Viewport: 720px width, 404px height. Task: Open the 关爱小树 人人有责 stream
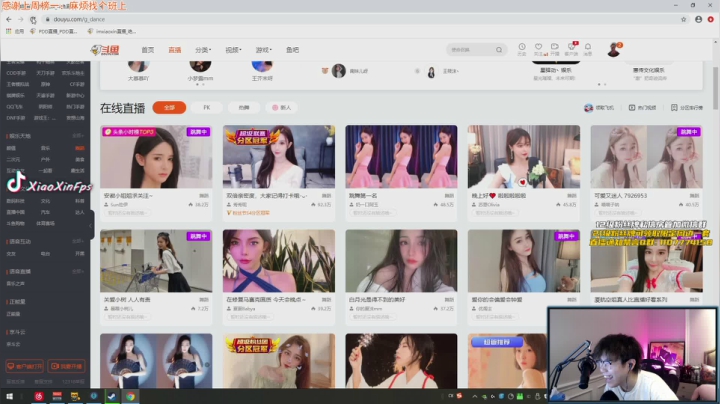(156, 261)
